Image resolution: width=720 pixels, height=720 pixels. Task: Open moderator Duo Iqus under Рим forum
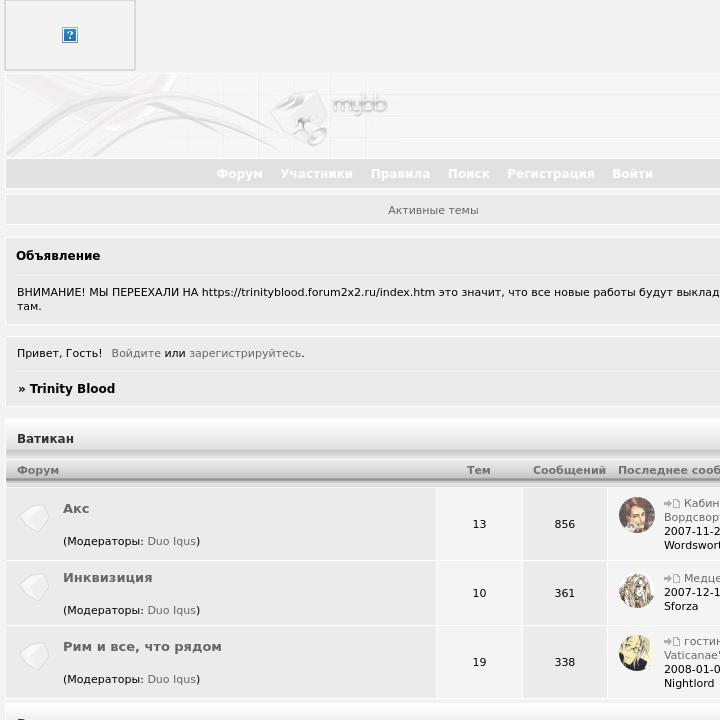tap(172, 679)
